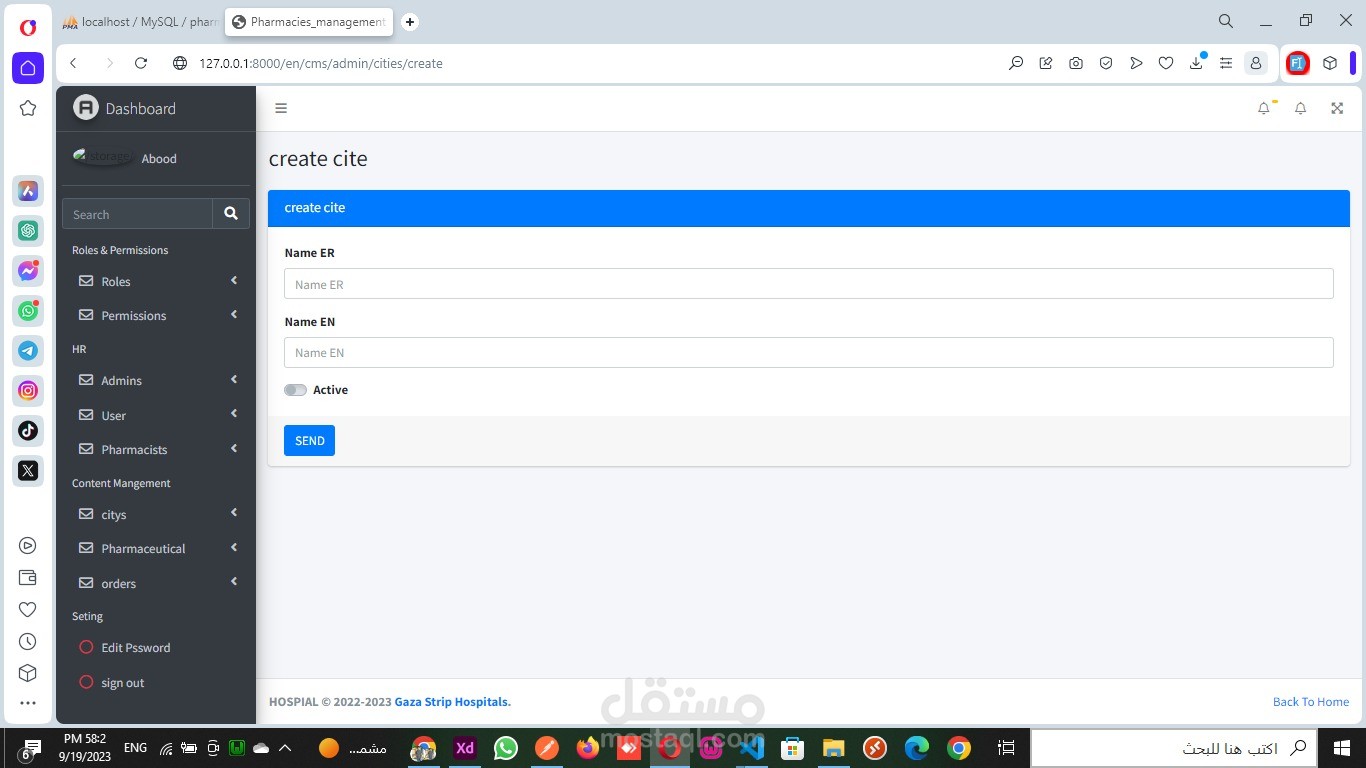Select the Pharmacies_management browser tab

click(309, 22)
